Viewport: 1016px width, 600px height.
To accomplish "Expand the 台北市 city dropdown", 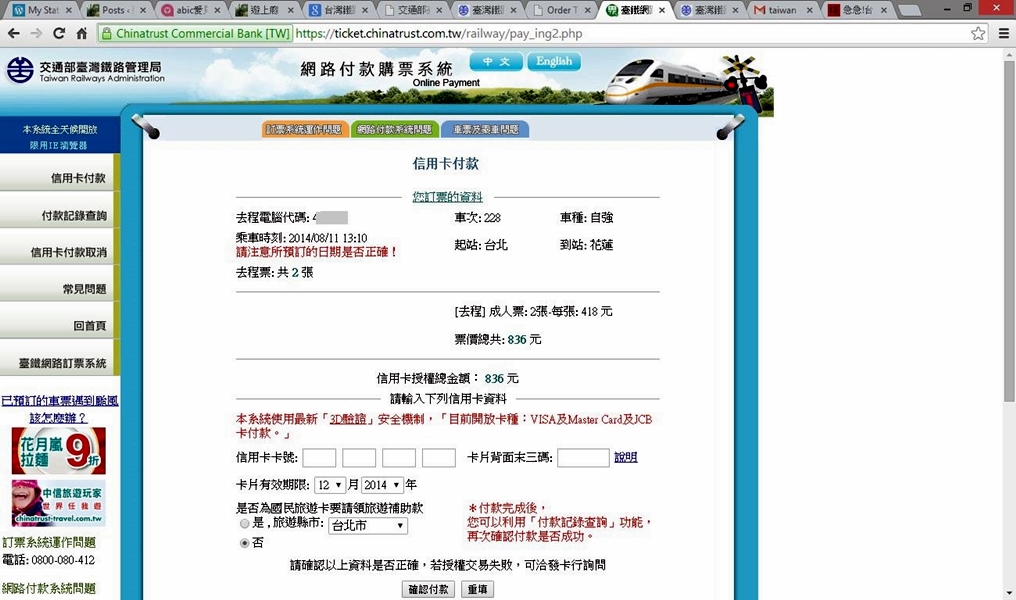I will point(367,525).
